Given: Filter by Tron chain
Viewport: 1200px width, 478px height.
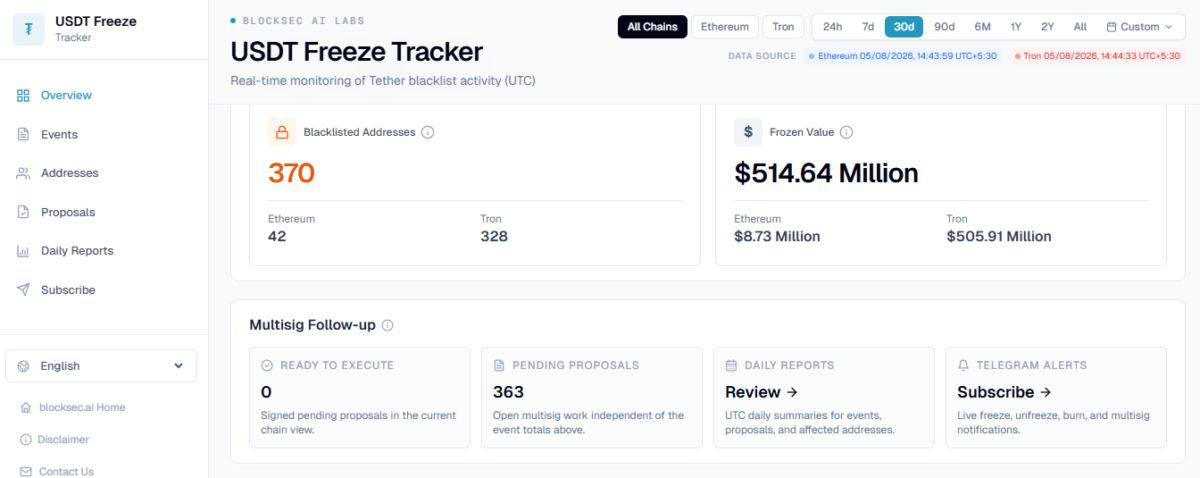Looking at the screenshot, I should pos(783,27).
